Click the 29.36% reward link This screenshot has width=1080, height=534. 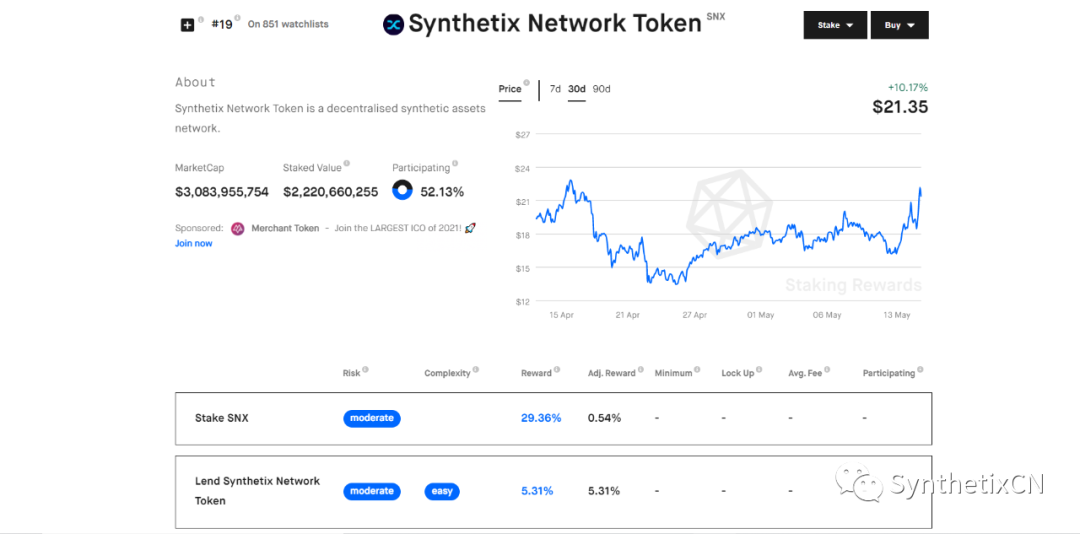pos(541,418)
